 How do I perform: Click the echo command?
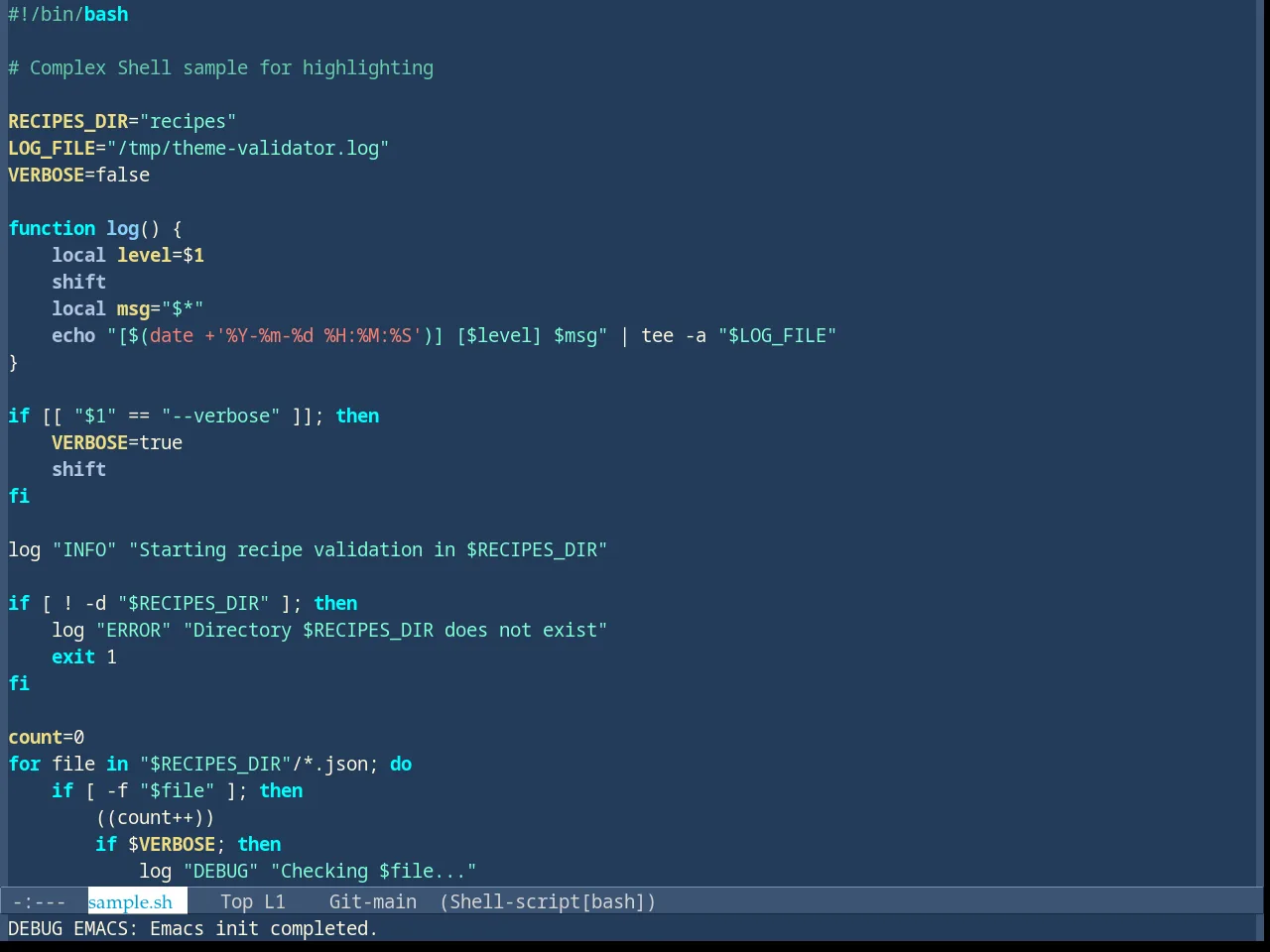(x=73, y=335)
